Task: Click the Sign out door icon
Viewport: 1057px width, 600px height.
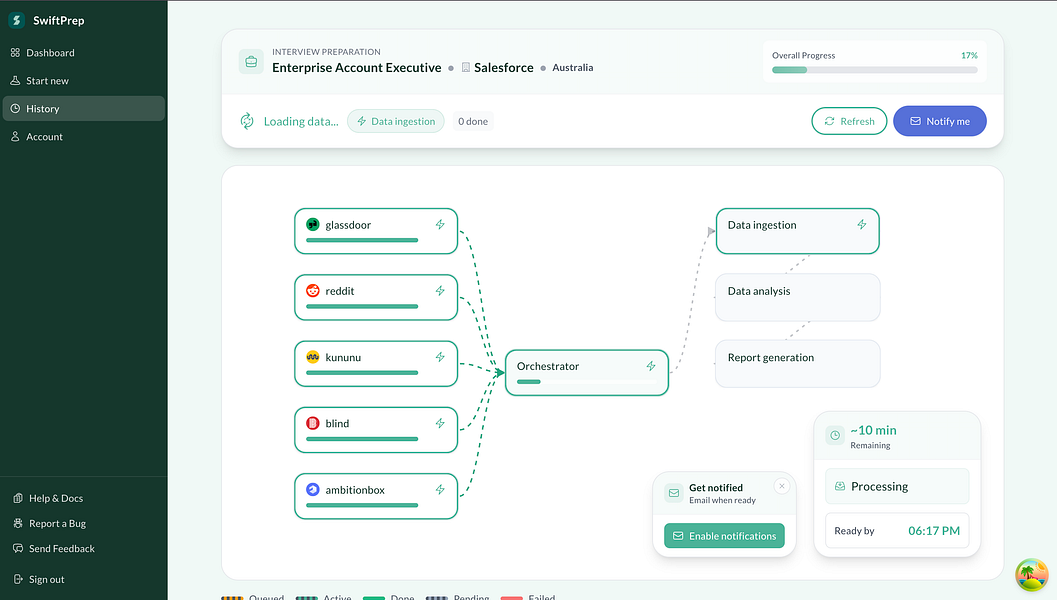Action: [x=18, y=579]
